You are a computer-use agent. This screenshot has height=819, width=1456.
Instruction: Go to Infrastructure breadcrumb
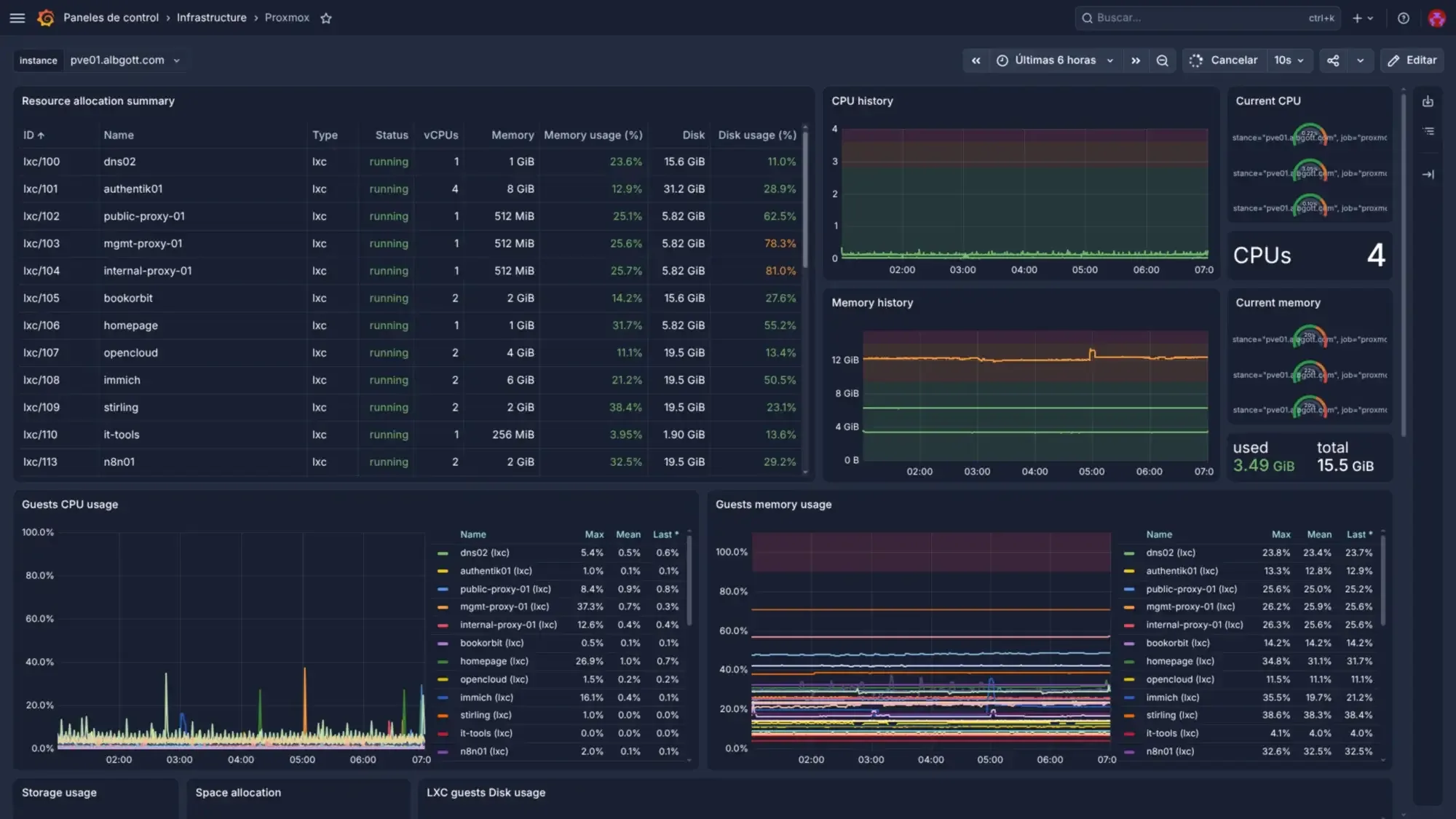point(211,18)
